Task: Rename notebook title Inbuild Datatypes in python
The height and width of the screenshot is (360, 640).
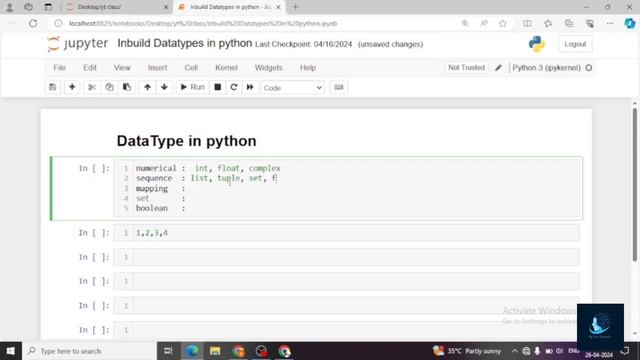Action: (x=184, y=43)
